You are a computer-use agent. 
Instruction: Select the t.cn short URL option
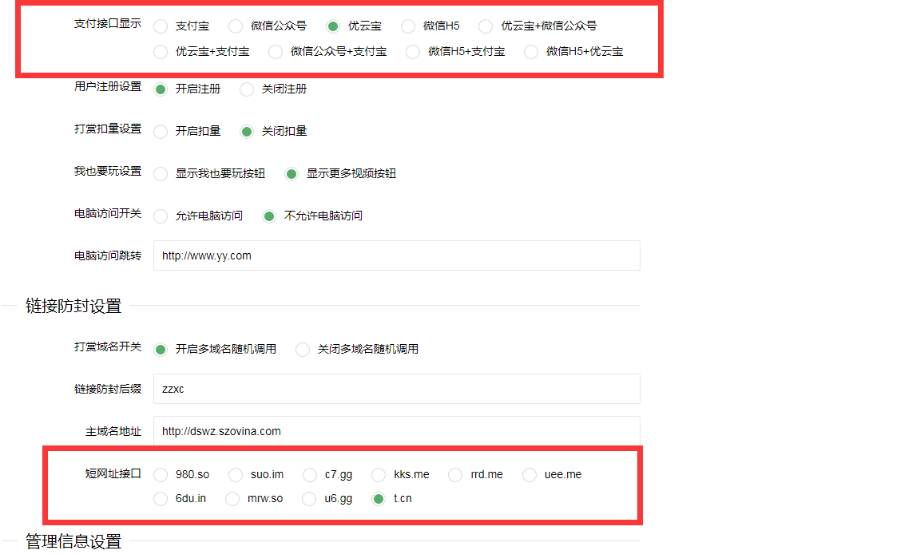click(379, 499)
